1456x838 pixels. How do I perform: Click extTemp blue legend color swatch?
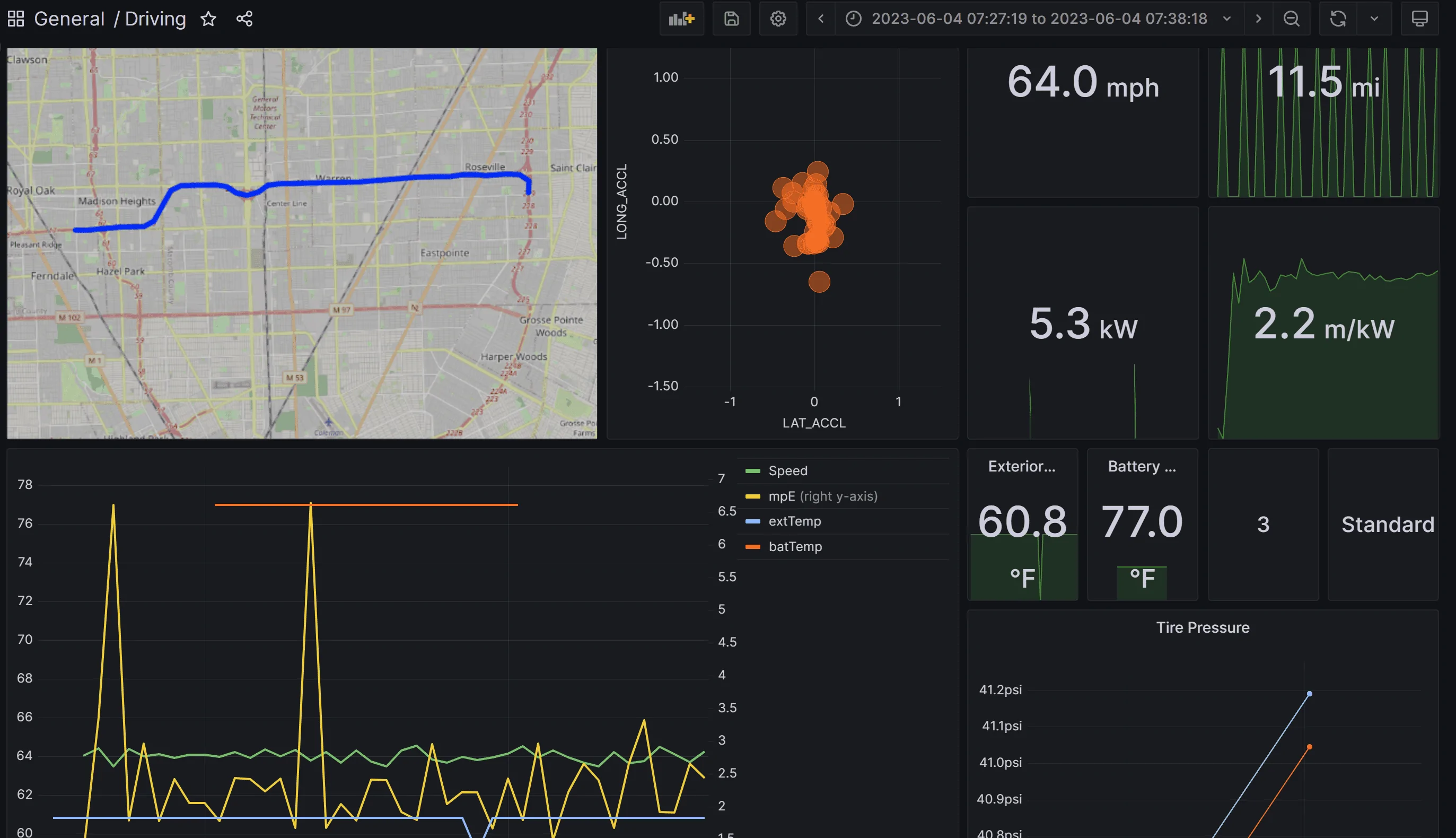(752, 521)
